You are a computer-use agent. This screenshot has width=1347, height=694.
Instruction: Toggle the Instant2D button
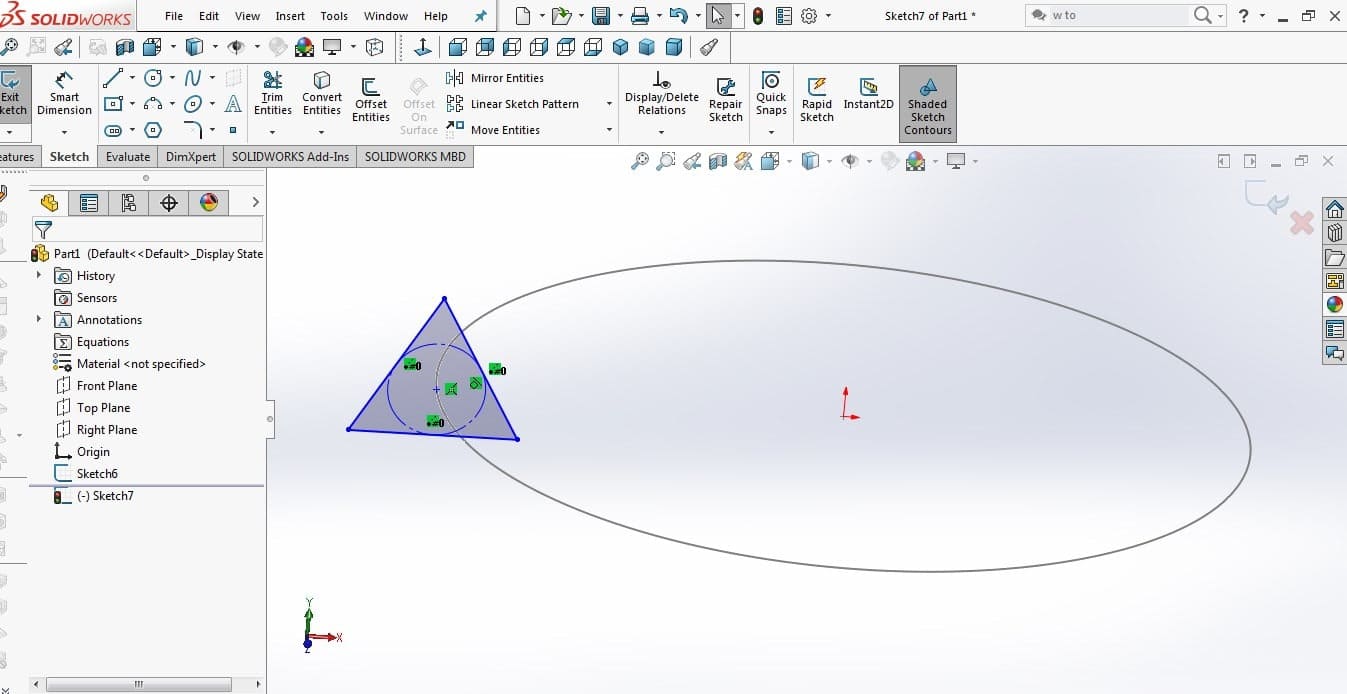868,93
